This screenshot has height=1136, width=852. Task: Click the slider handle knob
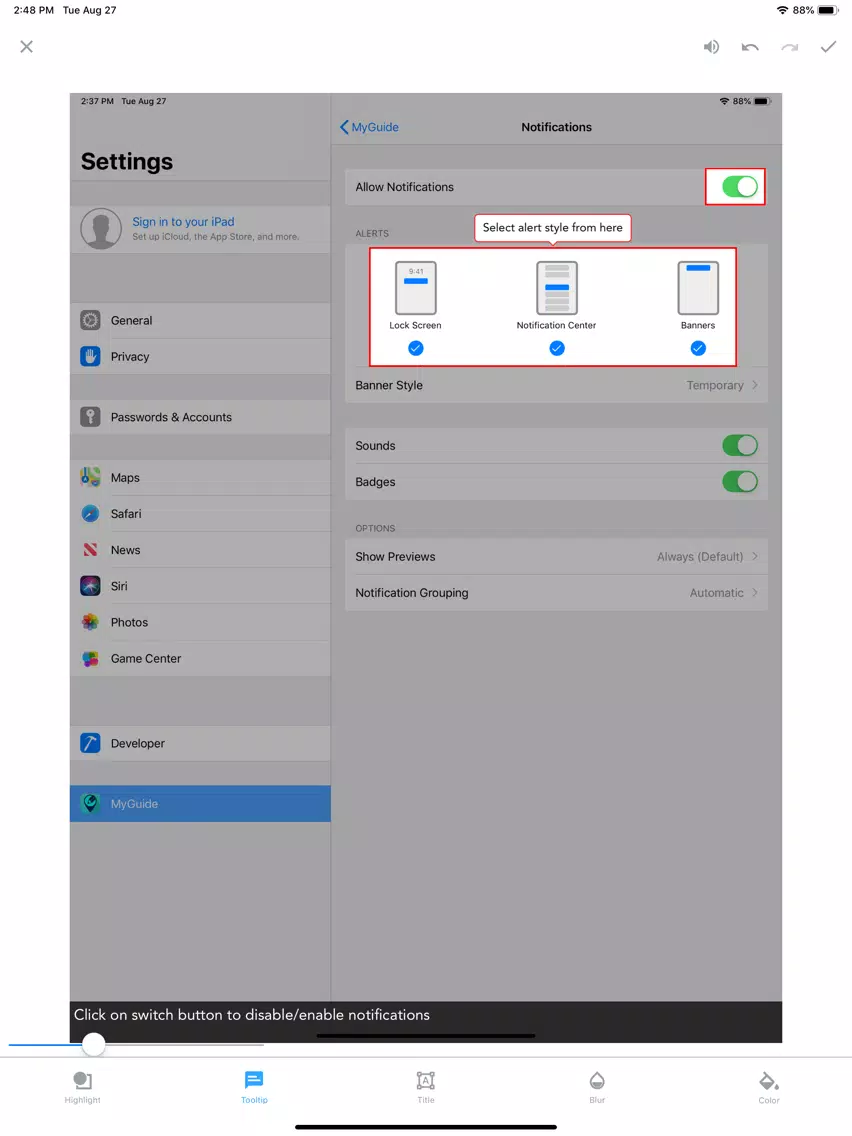(93, 1044)
